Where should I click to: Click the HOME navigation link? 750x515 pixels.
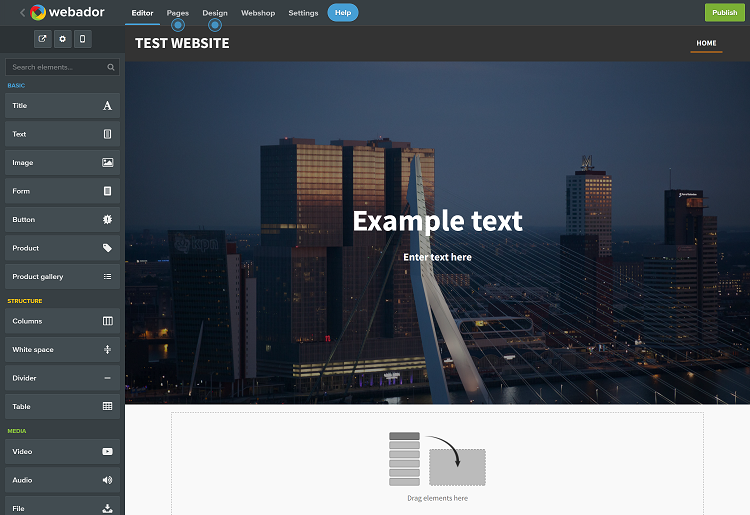[706, 43]
